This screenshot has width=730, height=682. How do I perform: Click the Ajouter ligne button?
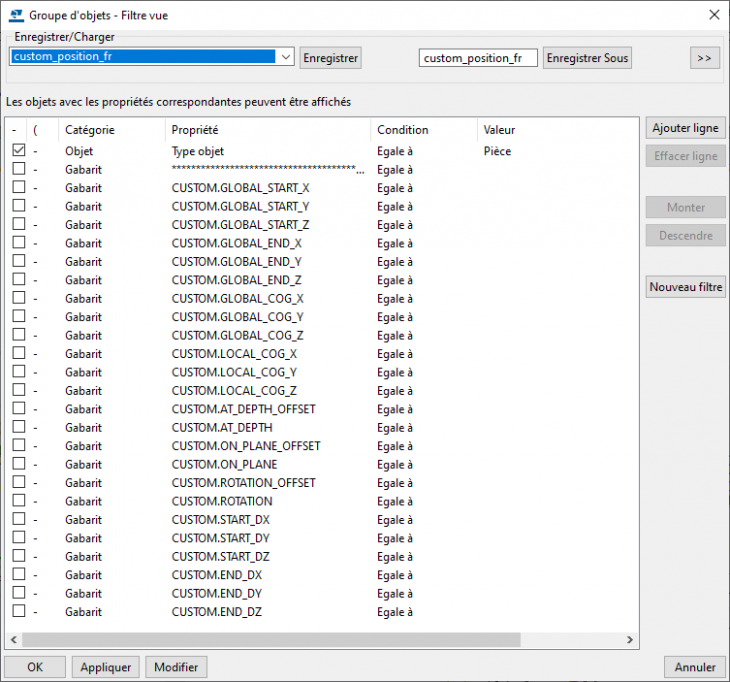[x=685, y=129]
